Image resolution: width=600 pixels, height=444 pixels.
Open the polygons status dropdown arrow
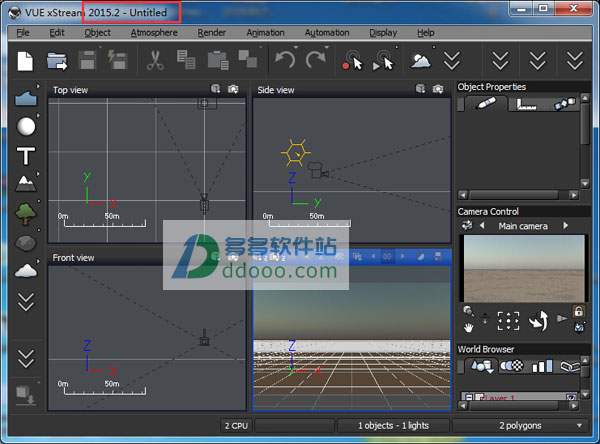click(x=579, y=426)
